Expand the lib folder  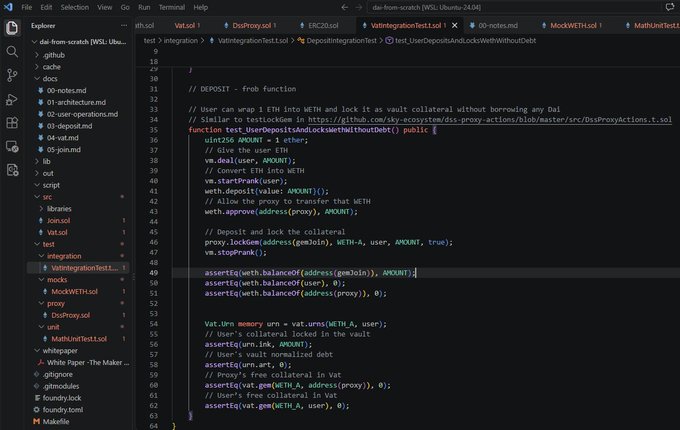point(78,161)
